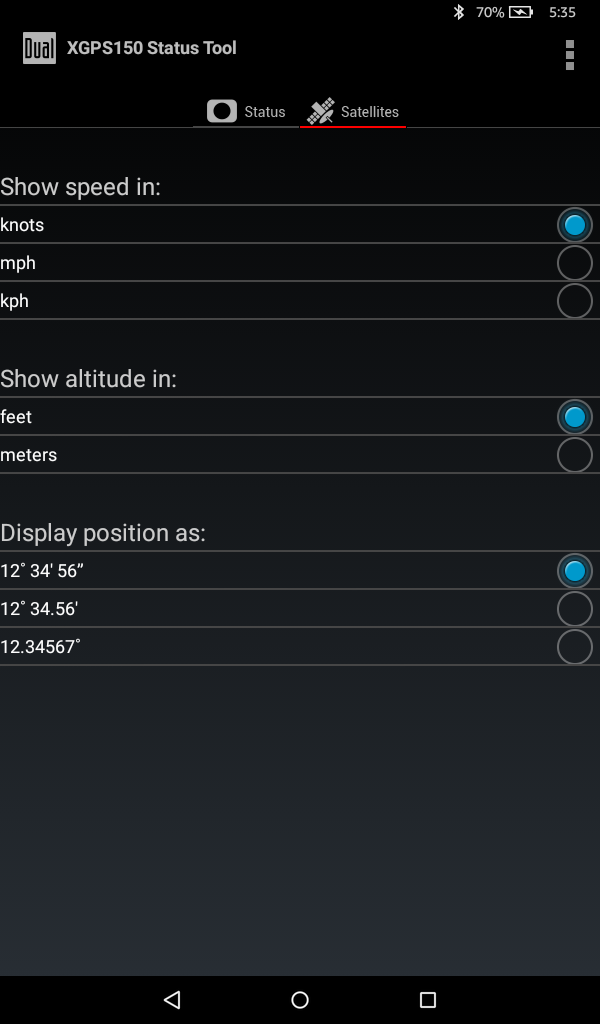This screenshot has height=1024, width=600.
Task: Tap the satellite icon next to Satellites
Action: [x=321, y=110]
